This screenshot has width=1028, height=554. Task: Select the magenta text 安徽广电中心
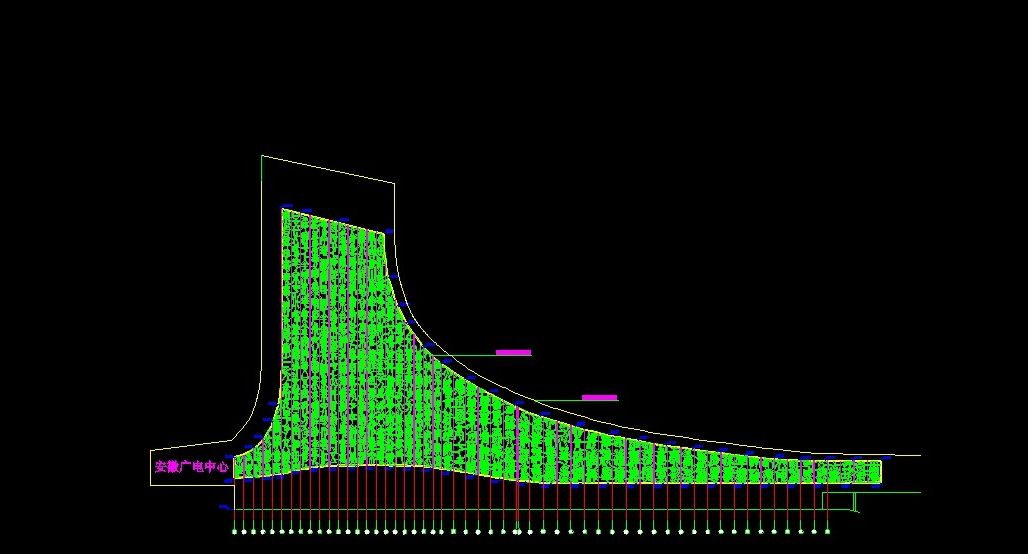click(x=191, y=467)
